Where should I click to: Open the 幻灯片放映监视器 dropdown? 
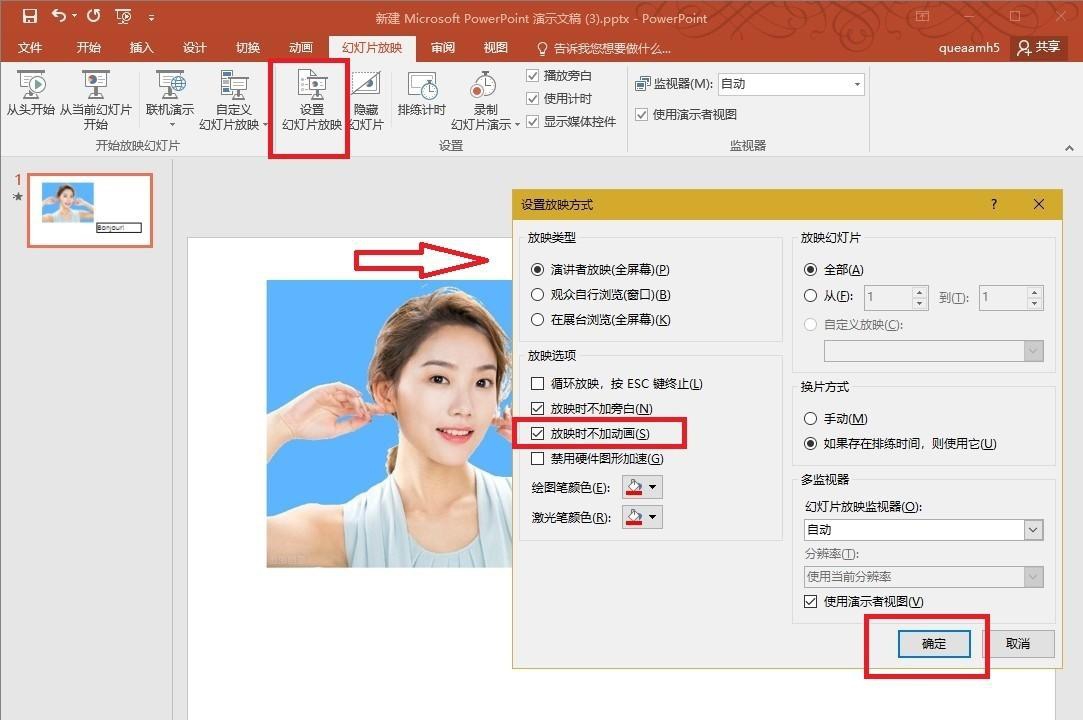pyautogui.click(x=1032, y=529)
